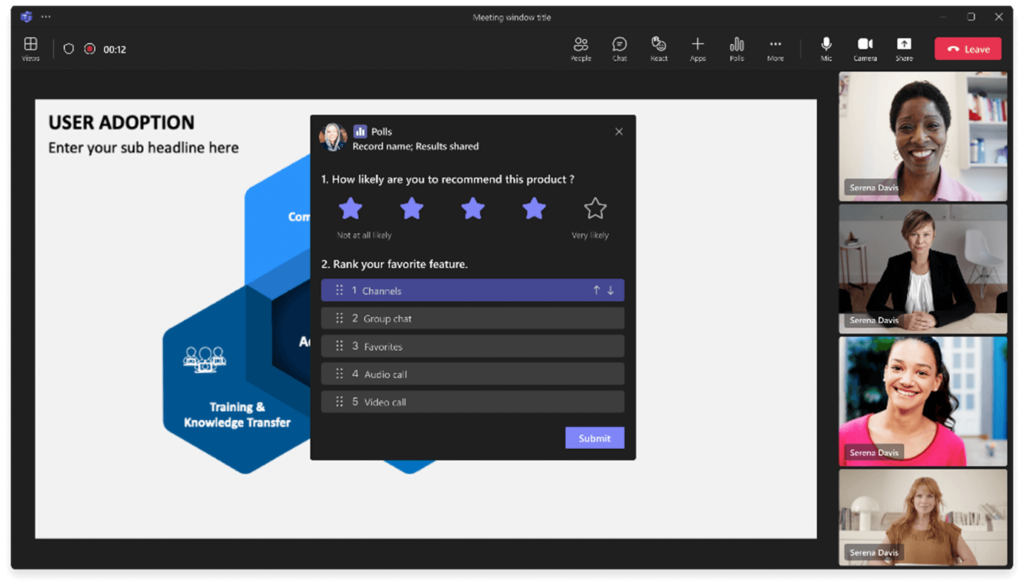Rate one star, Not at all likely
This screenshot has width=1024, height=586.
[351, 209]
